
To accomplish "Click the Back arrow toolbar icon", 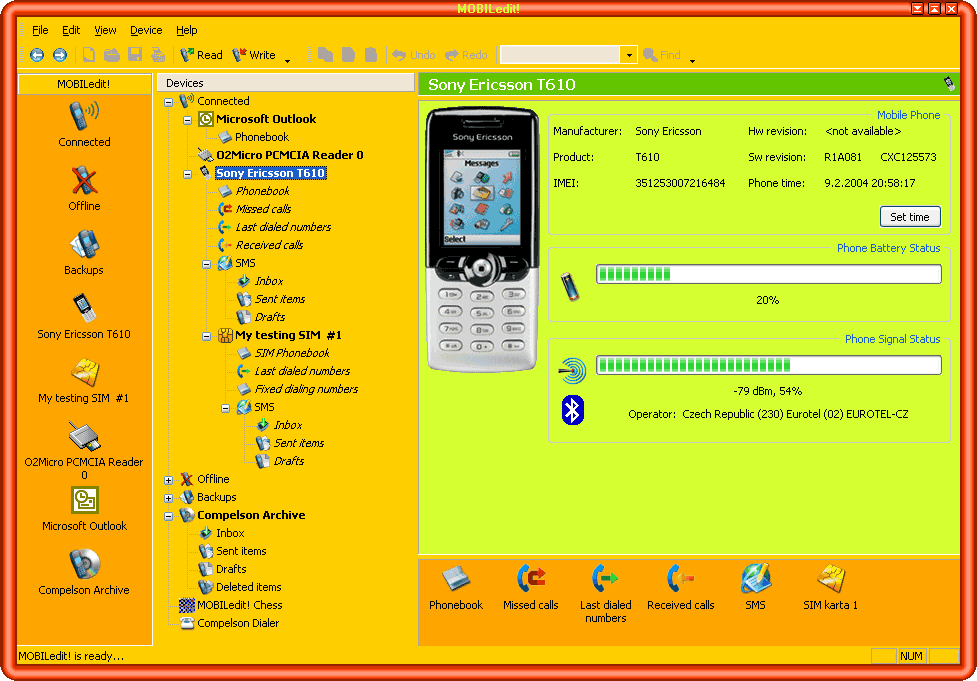I will (x=37, y=55).
